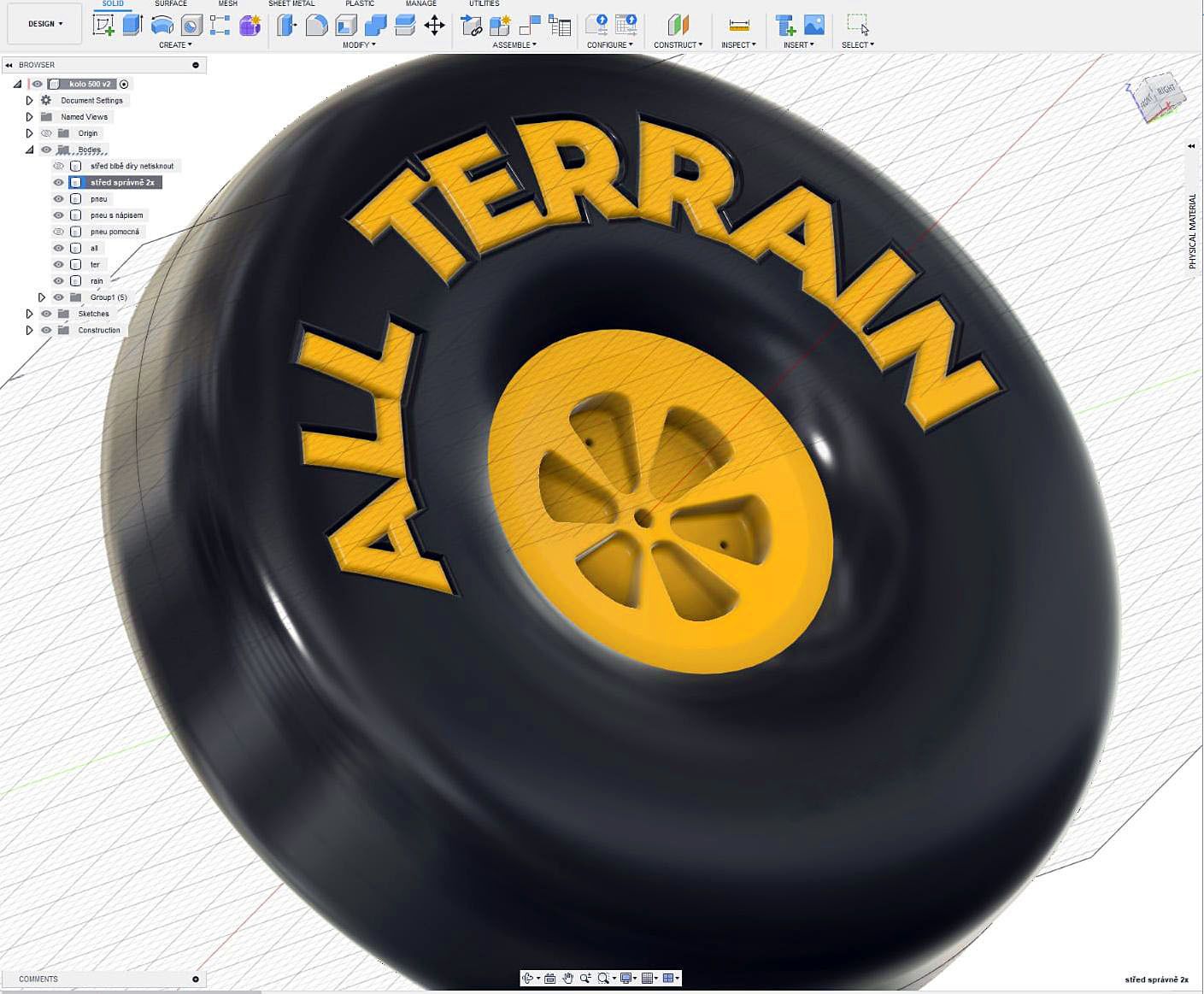This screenshot has height=994, width=1204.
Task: Select the Revolve tool icon
Action: click(162, 25)
